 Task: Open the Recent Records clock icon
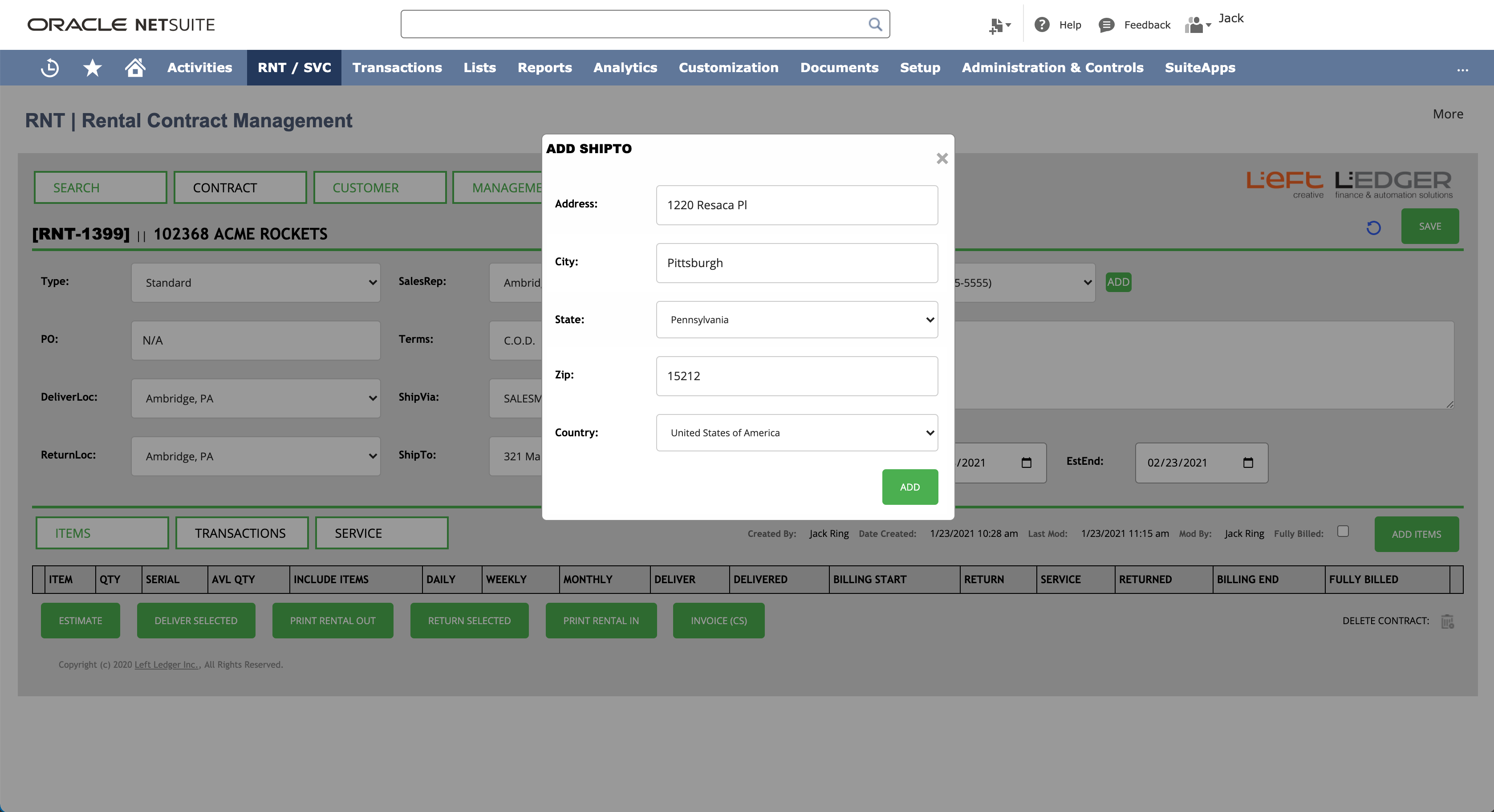(x=50, y=68)
